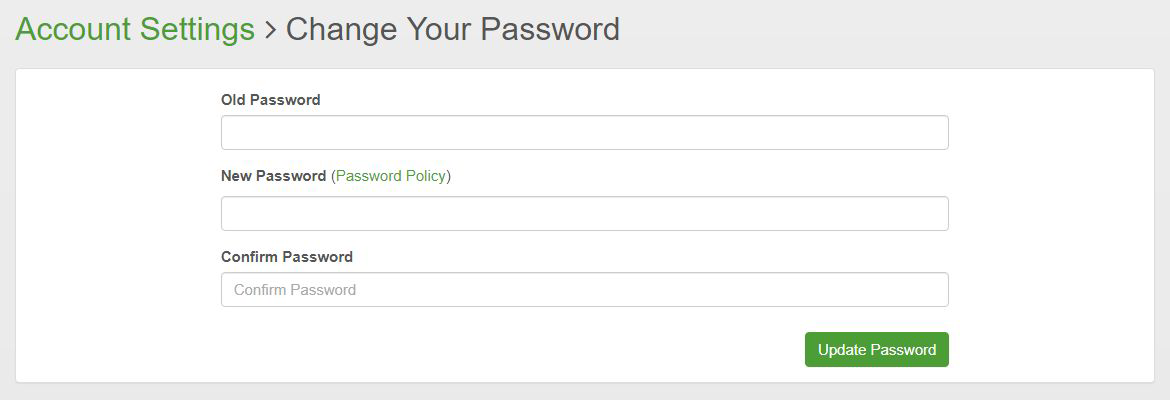This screenshot has width=1170, height=400.
Task: Click the box with Confirm Password placeholder
Action: 584,290
